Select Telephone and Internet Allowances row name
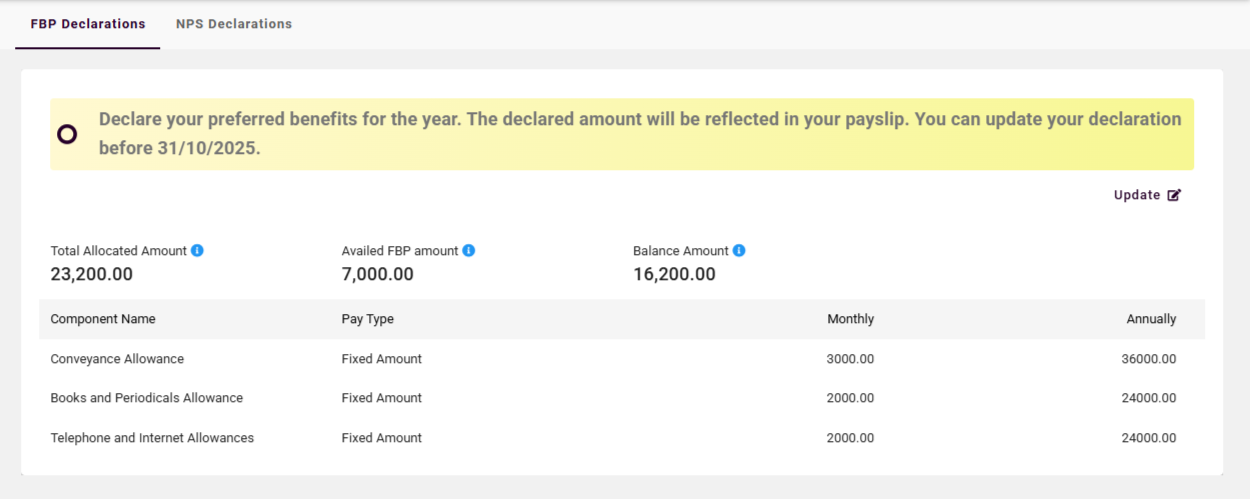This screenshot has height=499, width=1250. tap(152, 438)
